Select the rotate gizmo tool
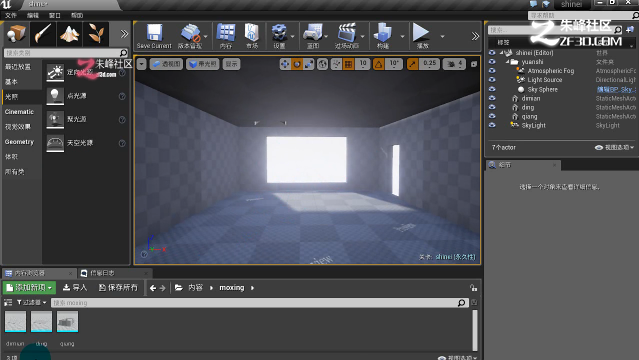The width and height of the screenshot is (639, 360). (297, 64)
